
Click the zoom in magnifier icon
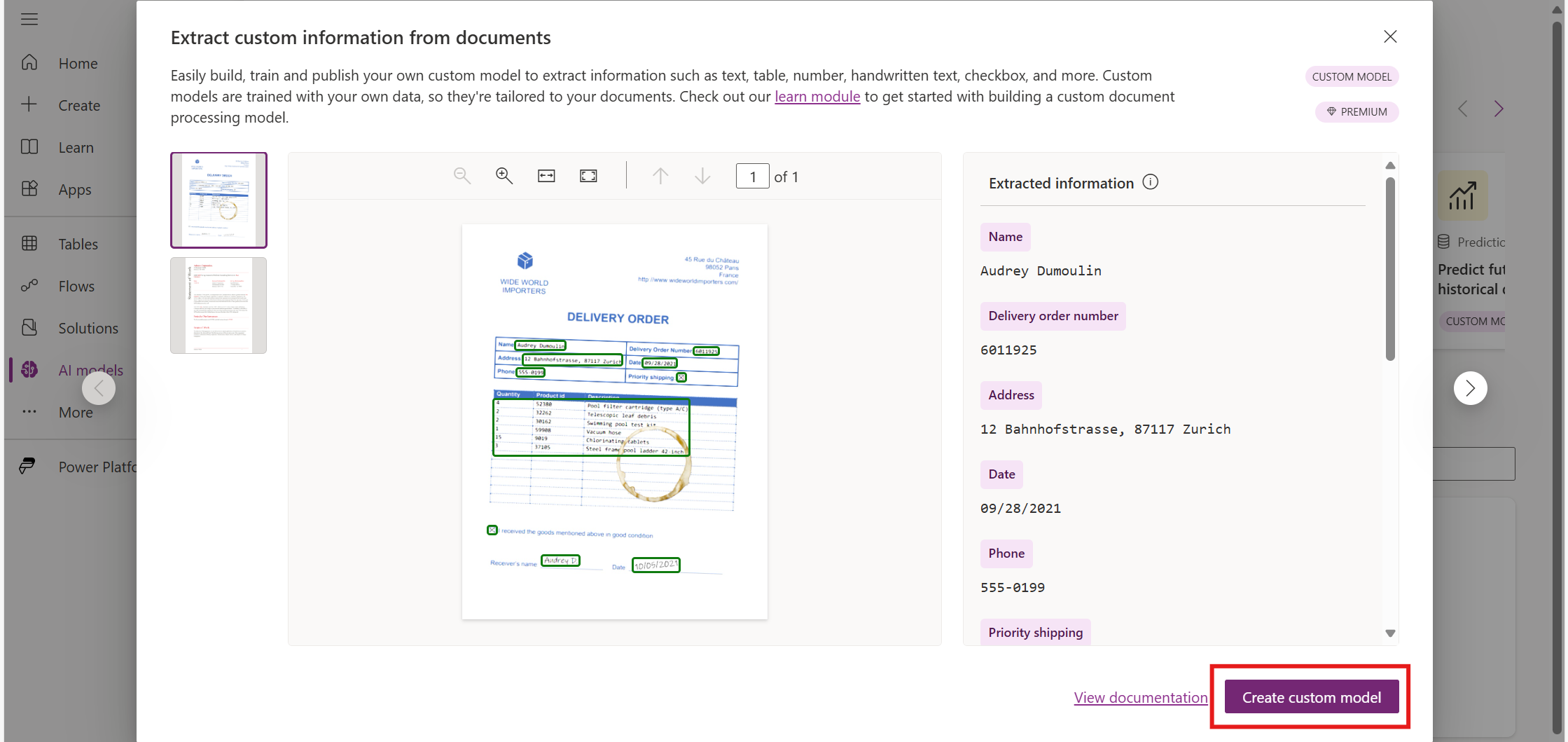[x=504, y=176]
